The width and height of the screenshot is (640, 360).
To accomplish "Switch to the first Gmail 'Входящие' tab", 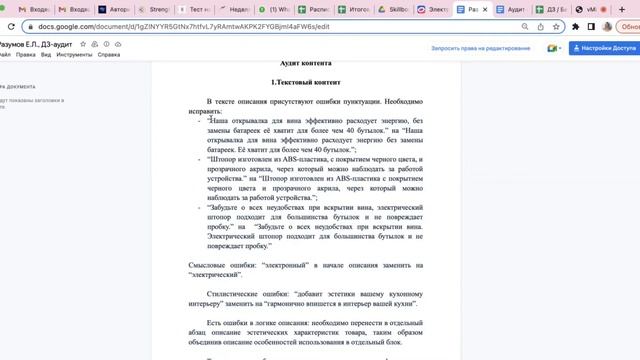I will tap(34, 9).
